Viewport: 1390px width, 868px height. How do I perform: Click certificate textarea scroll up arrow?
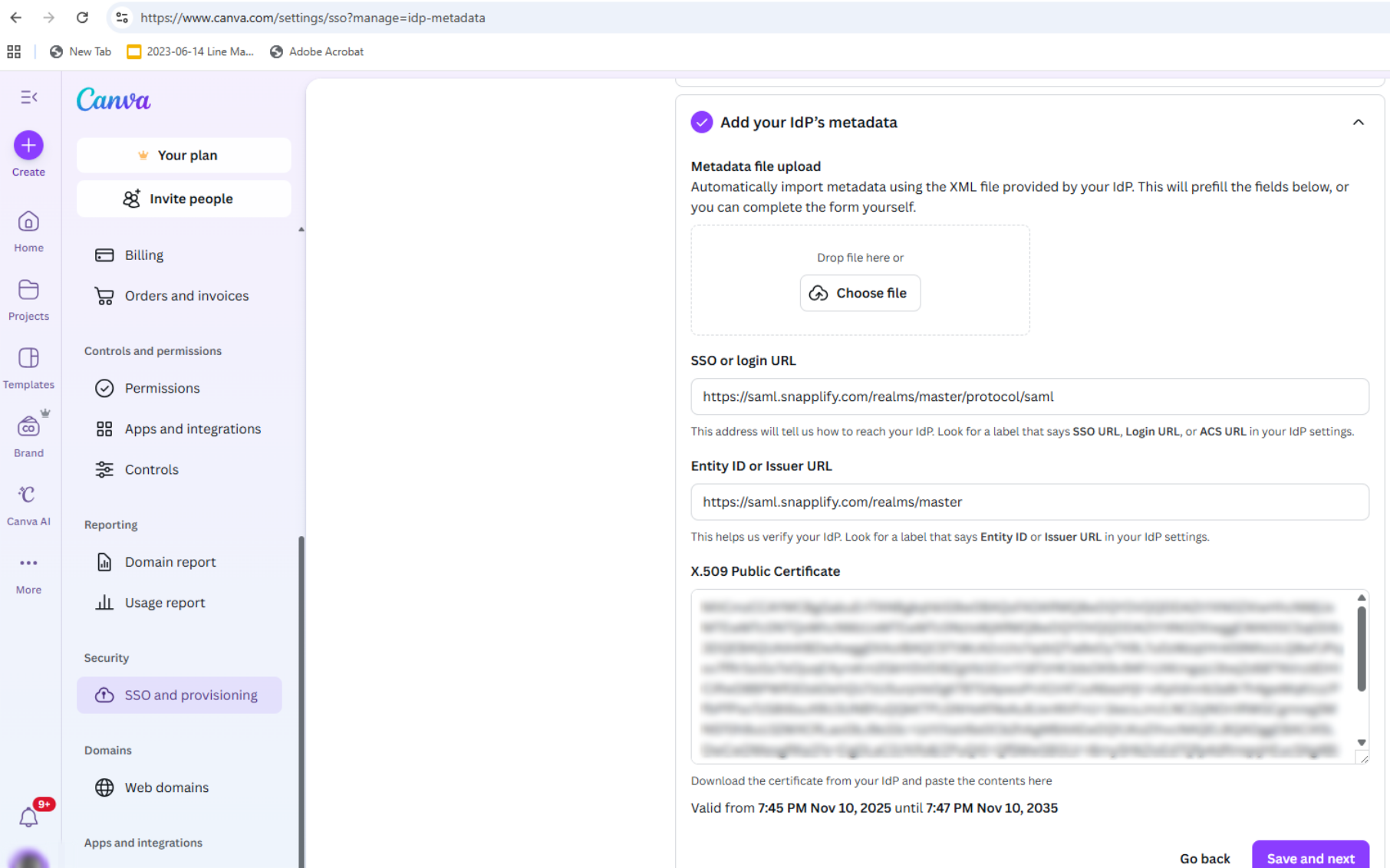1362,598
